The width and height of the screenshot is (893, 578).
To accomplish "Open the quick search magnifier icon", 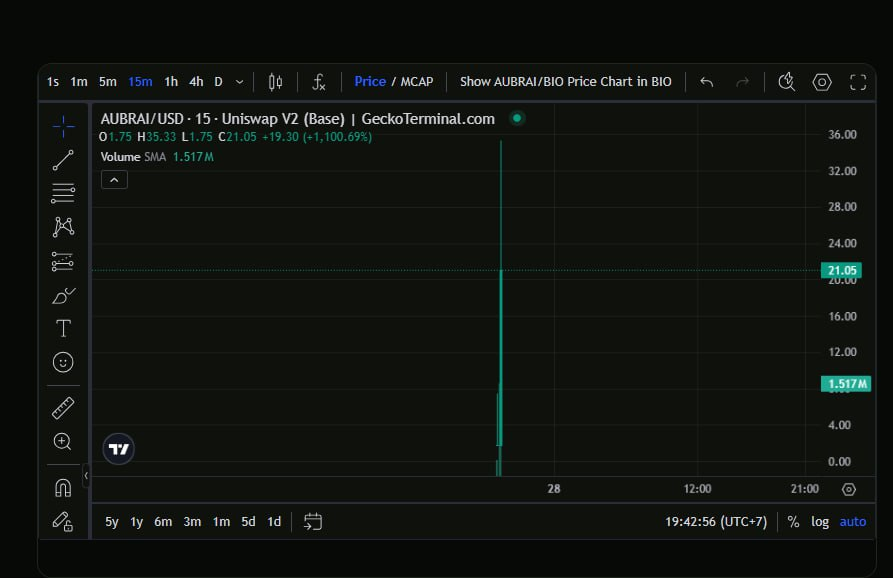I will point(787,82).
